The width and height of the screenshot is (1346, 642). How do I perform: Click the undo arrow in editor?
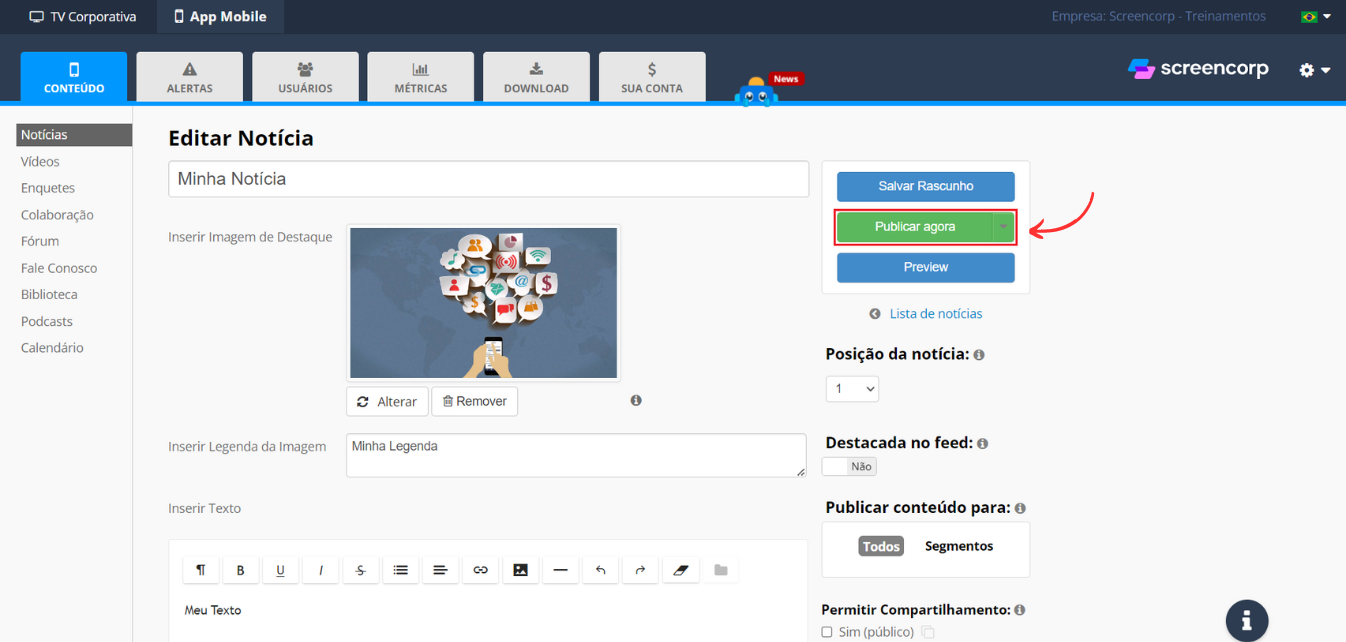(600, 570)
